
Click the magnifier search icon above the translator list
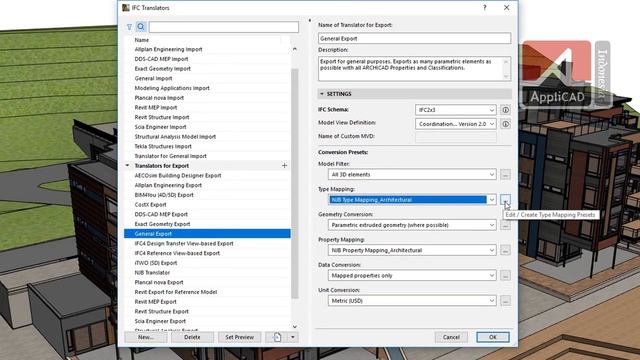point(141,27)
